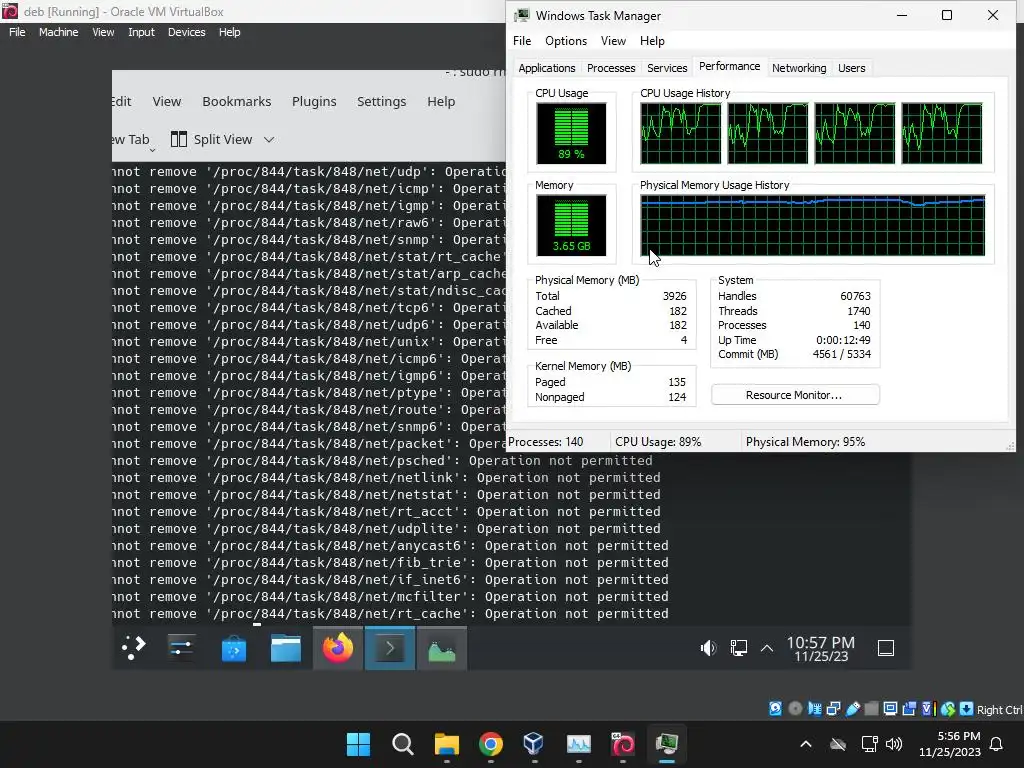Open Task Manager Help menu
Screen dimensions: 1024x768
coord(652,40)
